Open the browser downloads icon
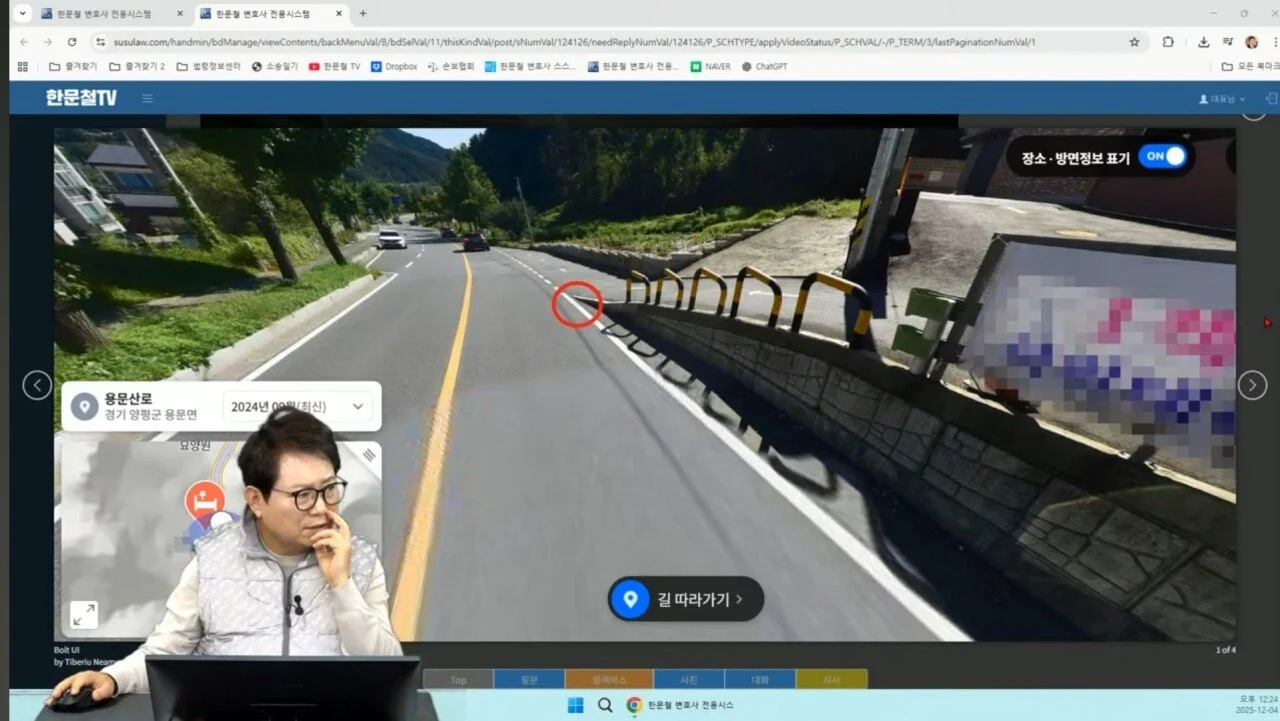Screen dimensions: 1280x721 coord(1203,42)
